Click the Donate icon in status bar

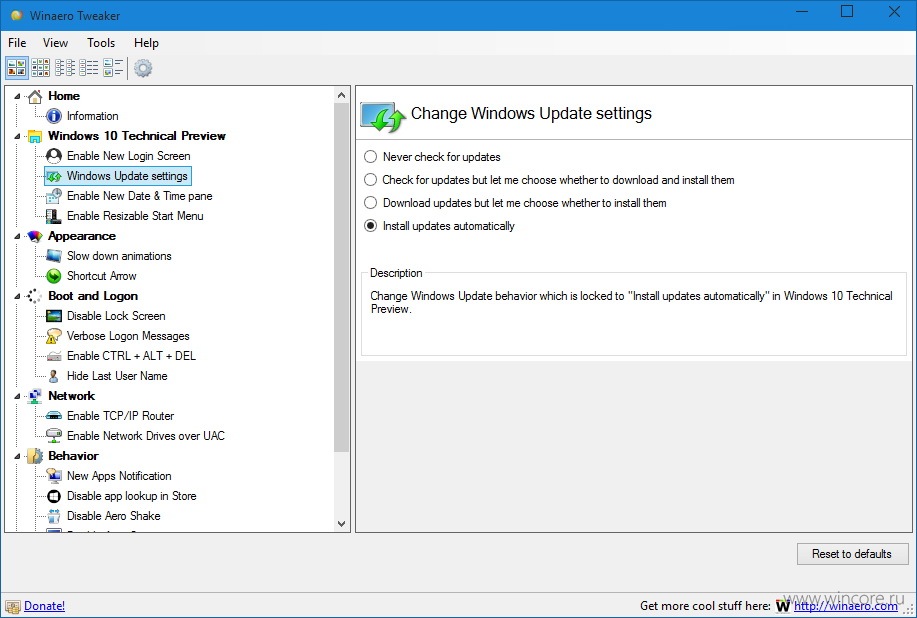(x=13, y=606)
